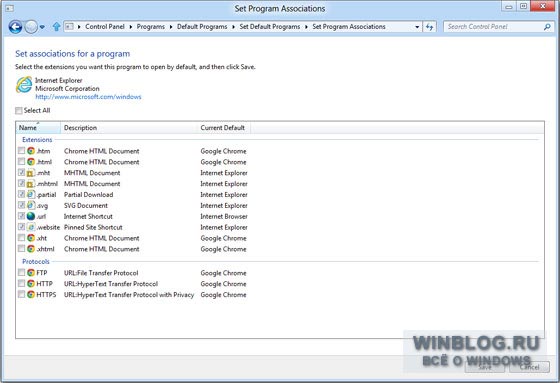Click the window system menu icon in title bar
This screenshot has width=560, height=383.
point(10,8)
